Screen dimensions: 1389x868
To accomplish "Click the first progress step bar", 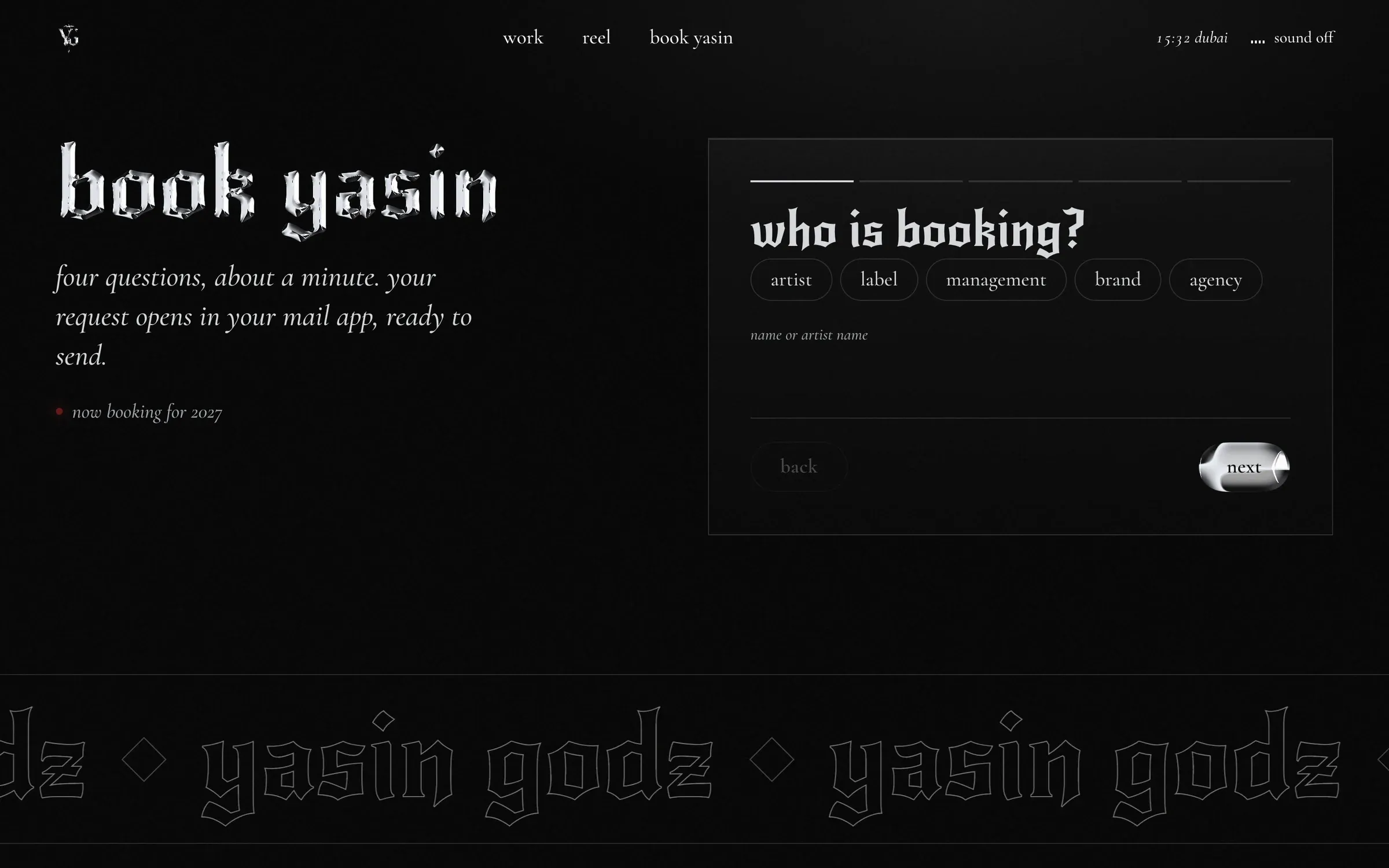I will (802, 181).
